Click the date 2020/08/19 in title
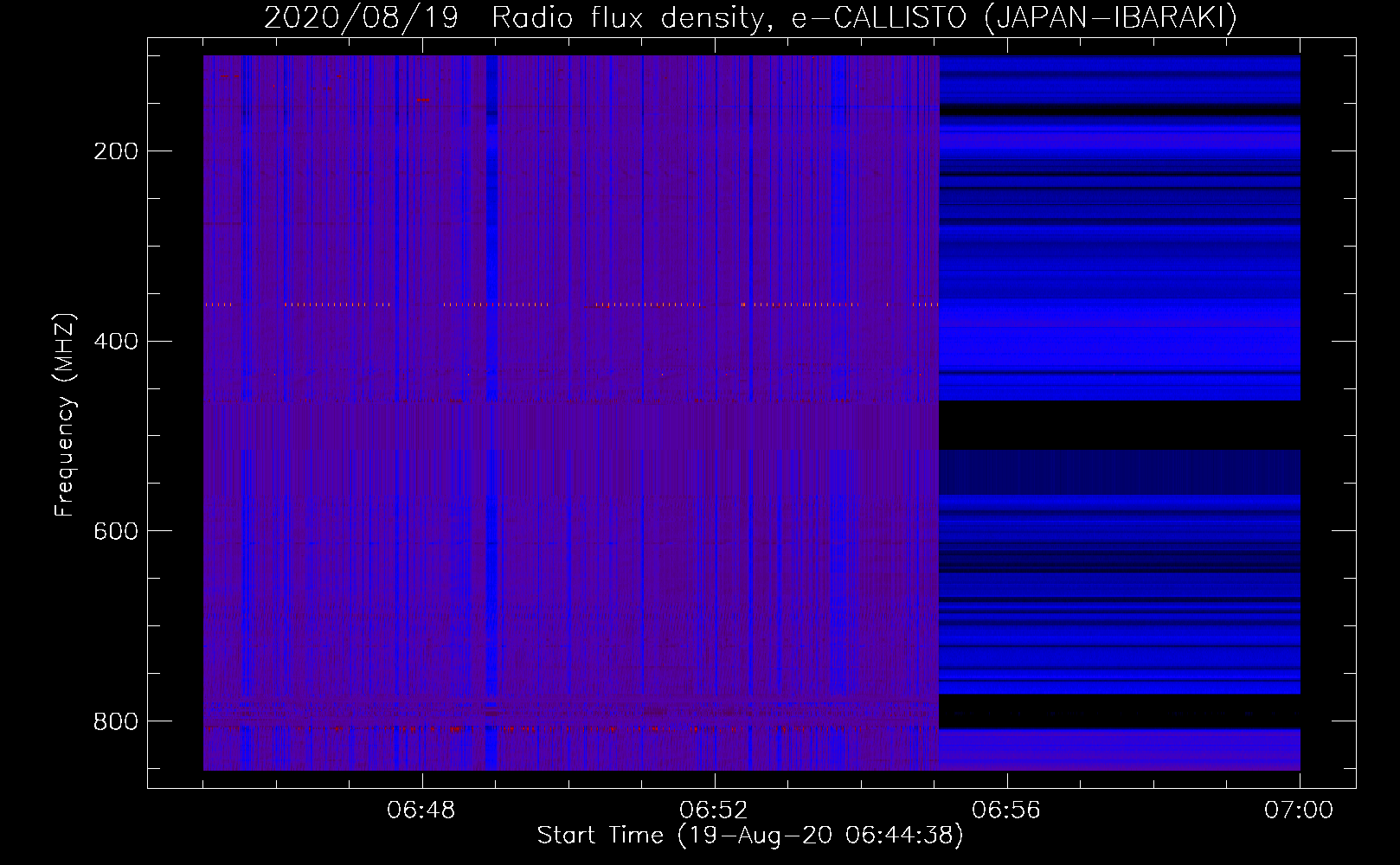 [361, 17]
